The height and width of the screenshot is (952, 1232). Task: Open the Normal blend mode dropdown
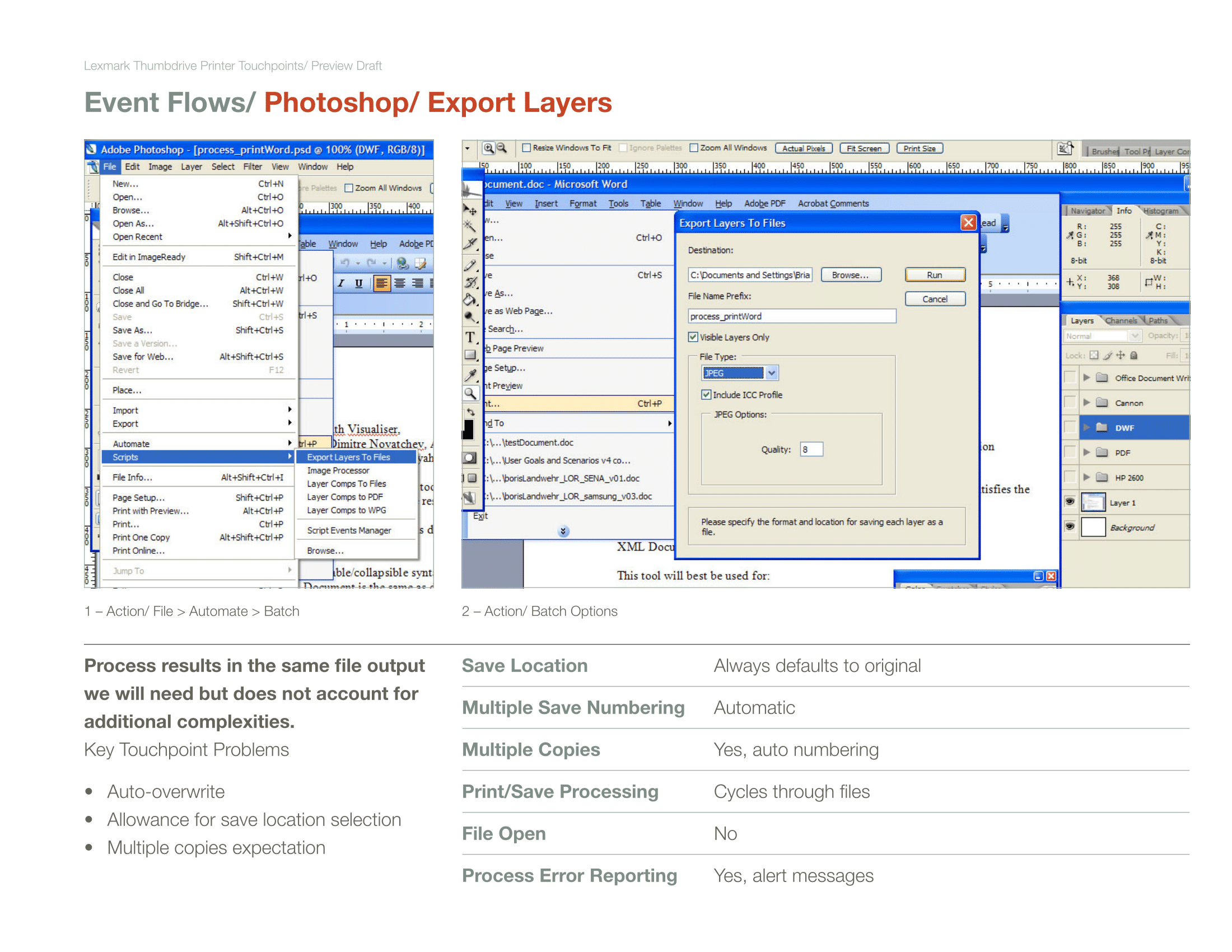1135,336
